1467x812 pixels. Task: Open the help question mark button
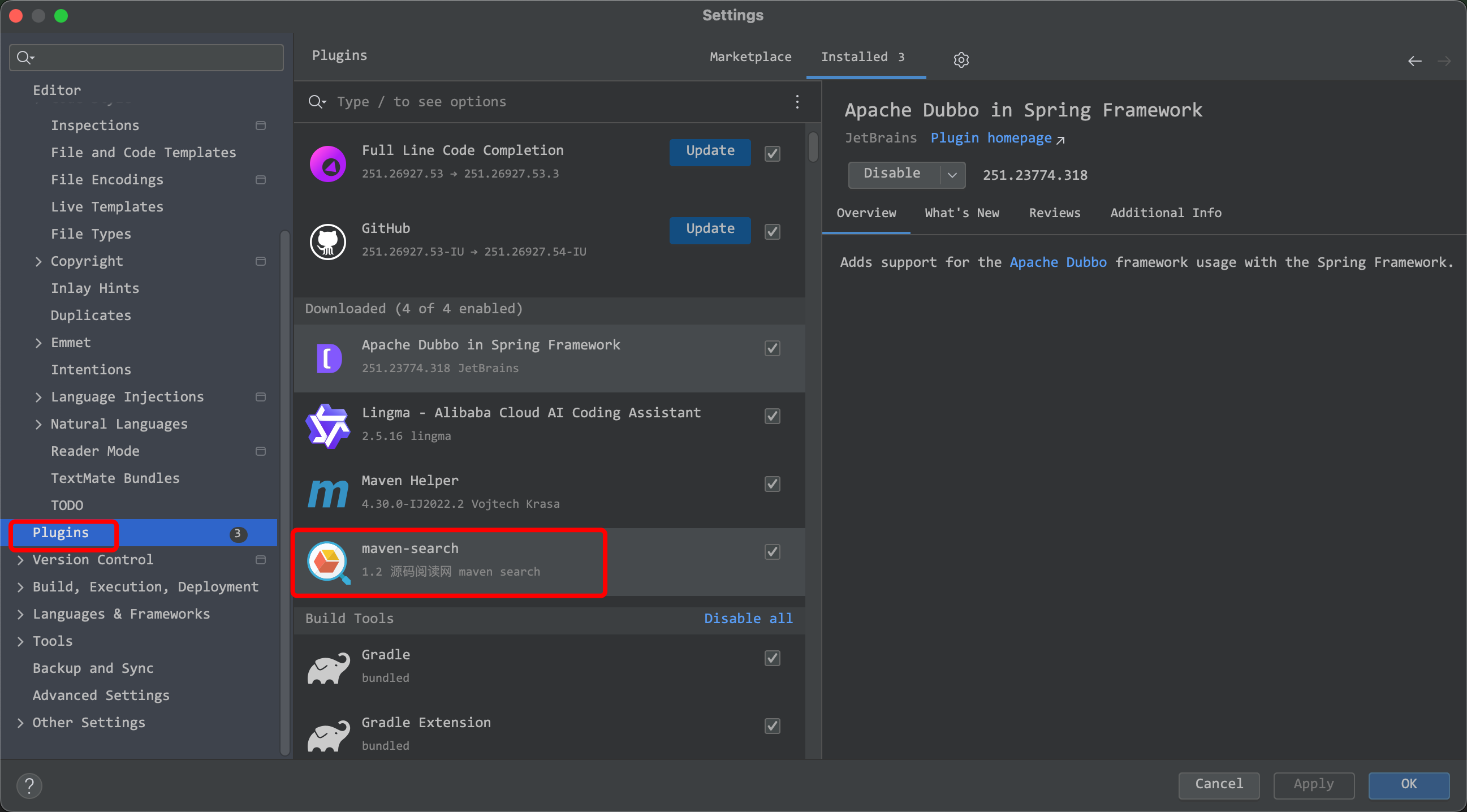29,785
